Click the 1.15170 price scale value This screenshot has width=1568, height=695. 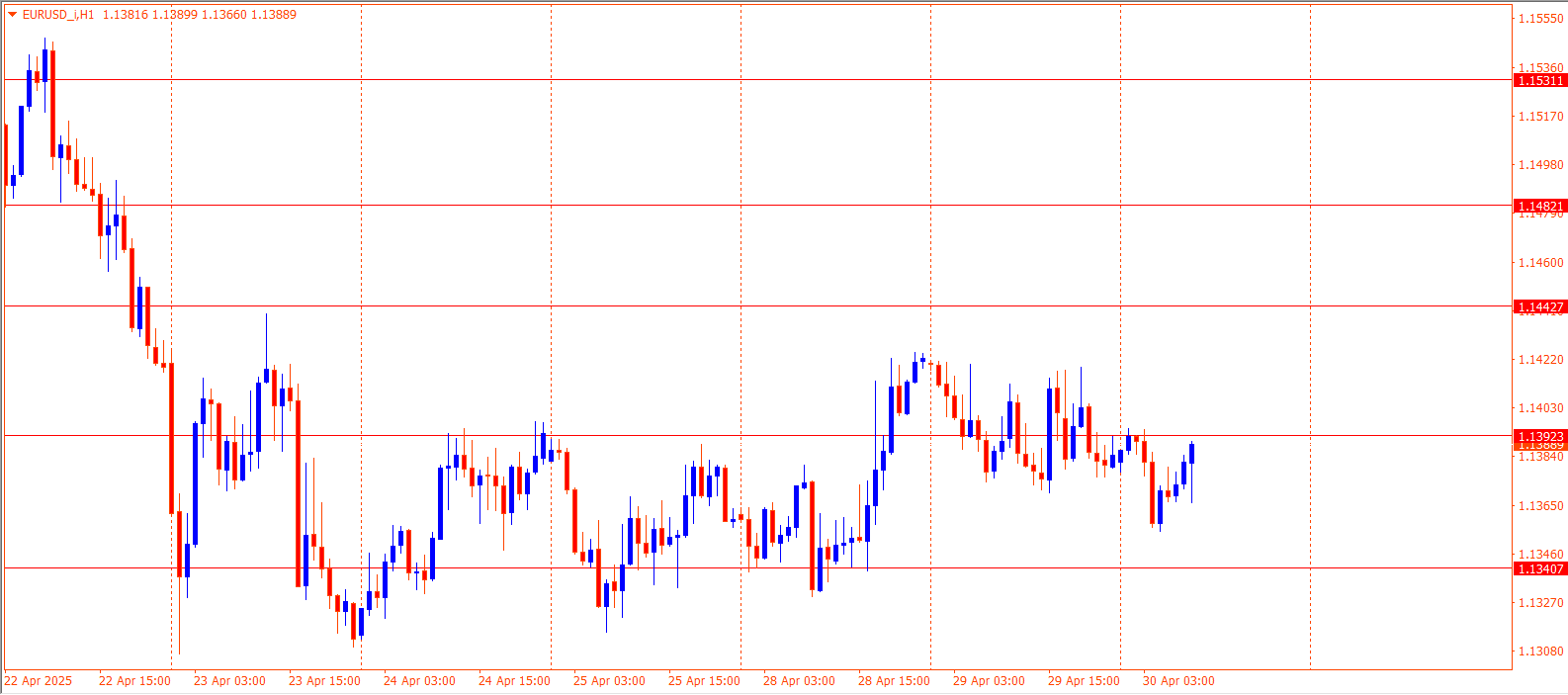point(1541,117)
